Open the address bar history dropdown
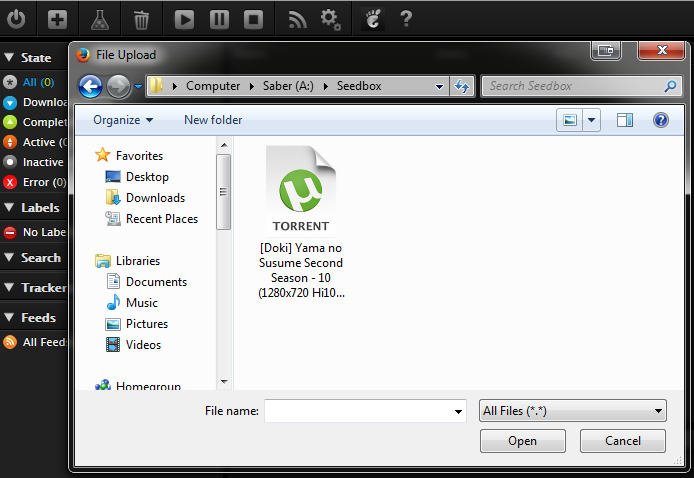The image size is (694, 478). (x=440, y=86)
